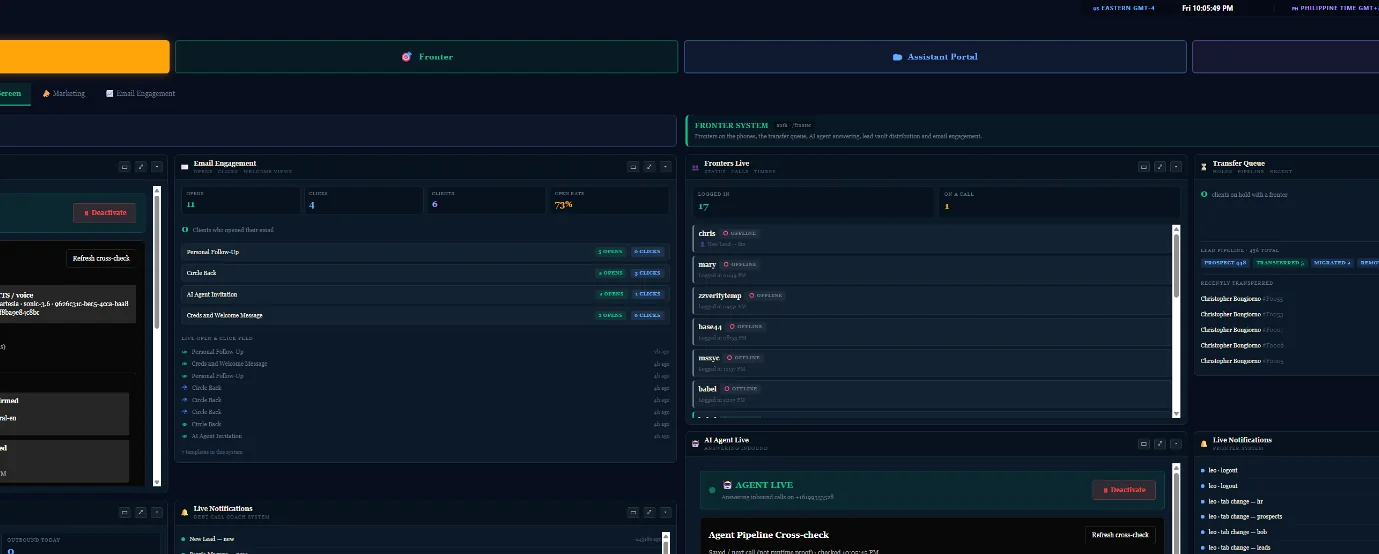Viewport: 1379px width, 554px height.
Task: Click the Assistant Portal folder icon
Action: 897,57
